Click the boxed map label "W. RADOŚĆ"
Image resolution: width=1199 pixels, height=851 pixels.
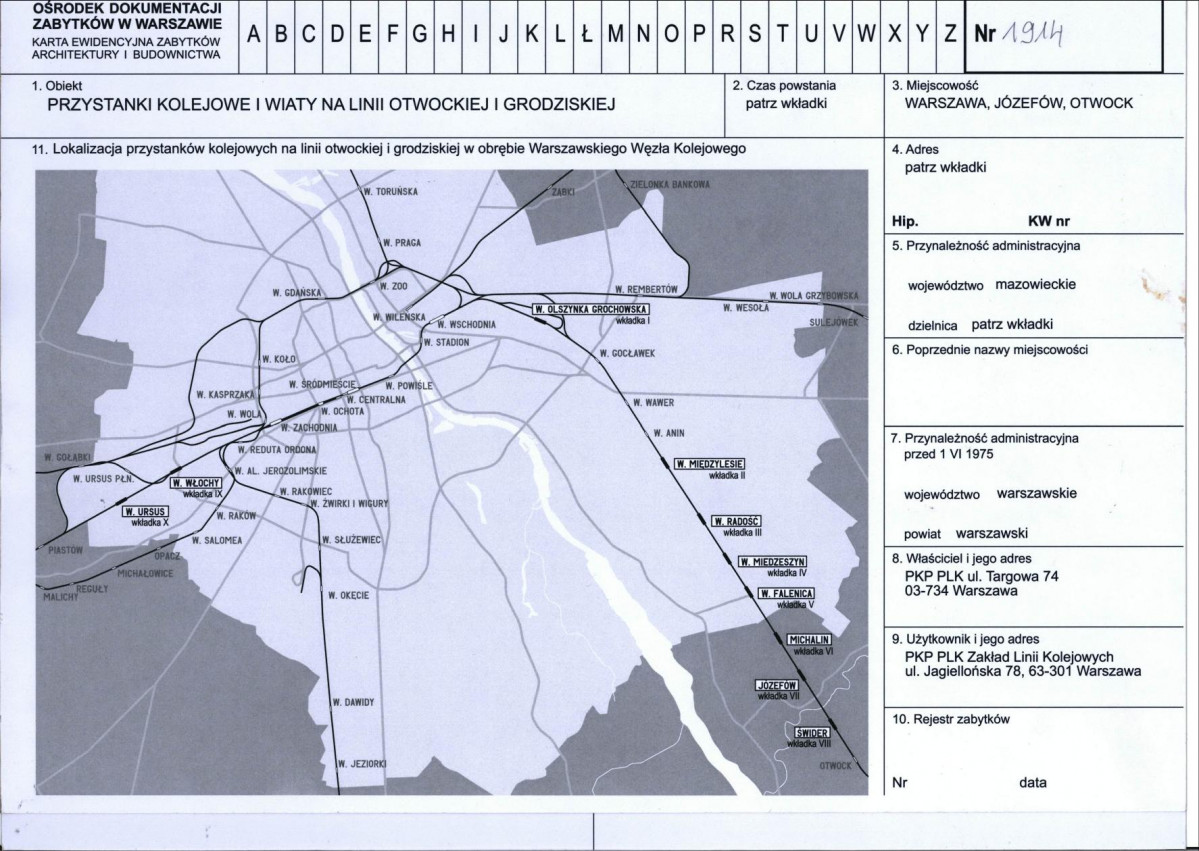tap(736, 521)
